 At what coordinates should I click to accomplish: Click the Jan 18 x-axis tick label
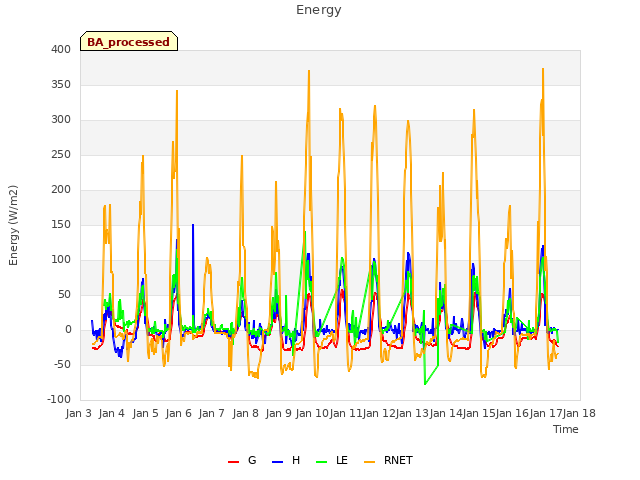click(x=580, y=413)
